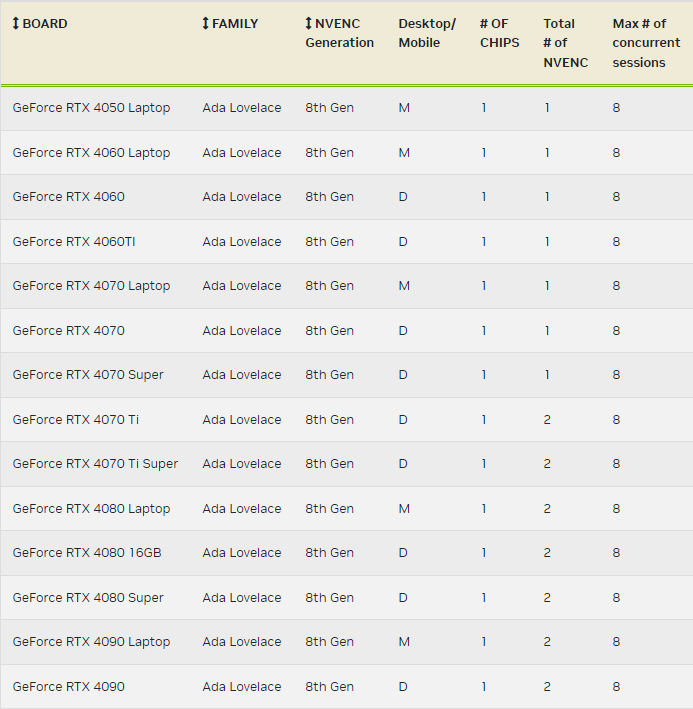
Task: Click Max # of concurrent sessions header
Action: tap(646, 43)
